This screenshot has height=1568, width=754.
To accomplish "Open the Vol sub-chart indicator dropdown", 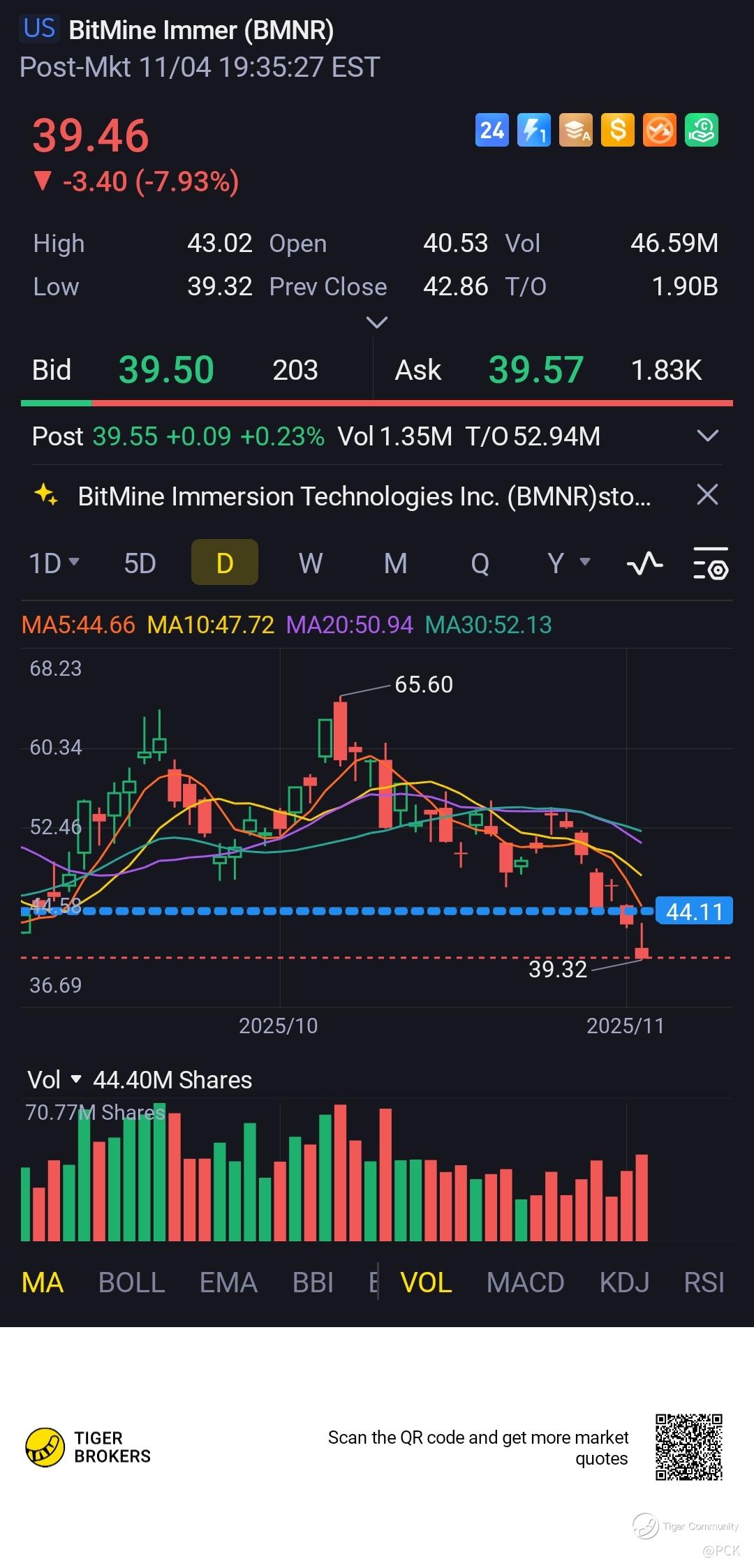I will 54,1080.
